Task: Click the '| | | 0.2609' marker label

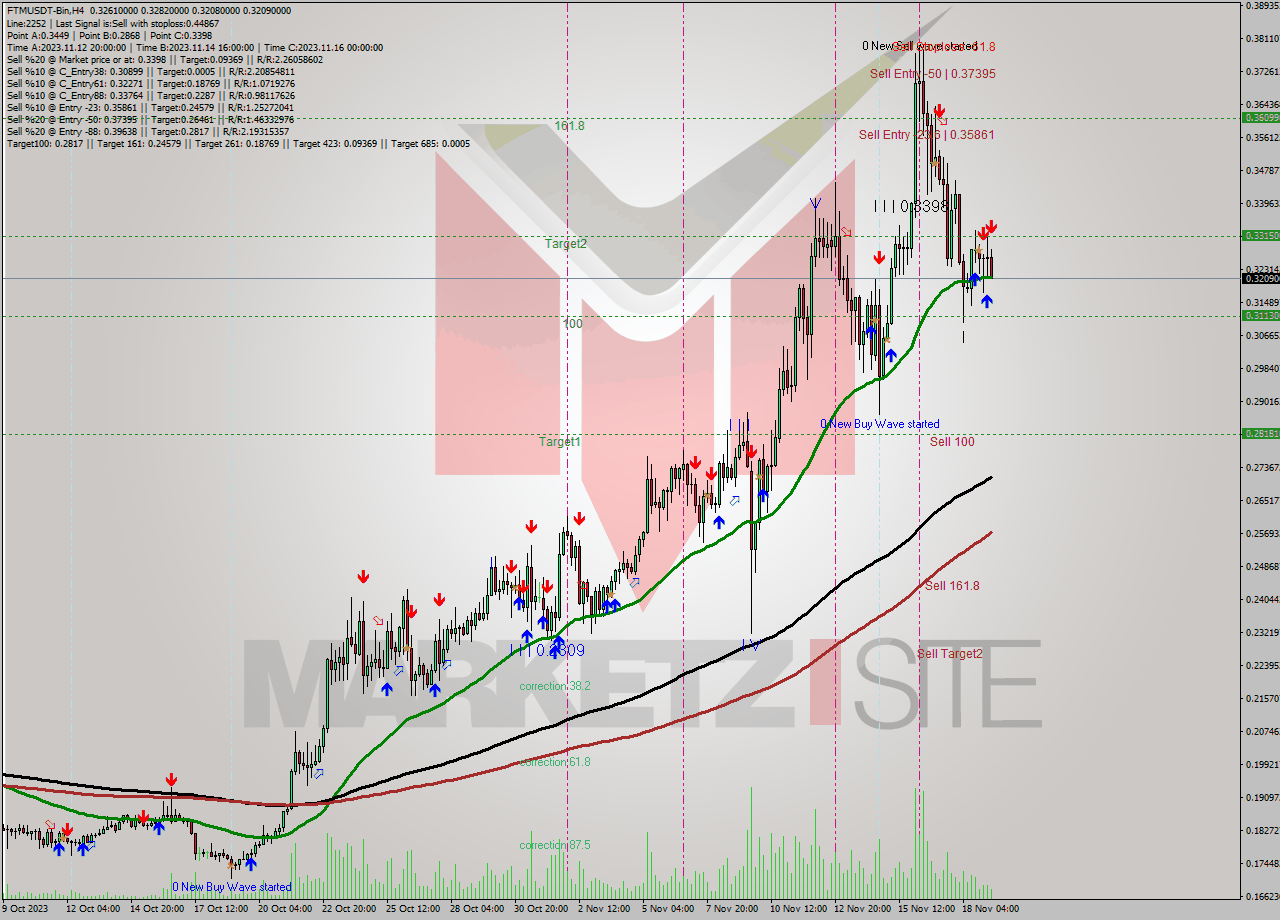Action: pos(548,650)
